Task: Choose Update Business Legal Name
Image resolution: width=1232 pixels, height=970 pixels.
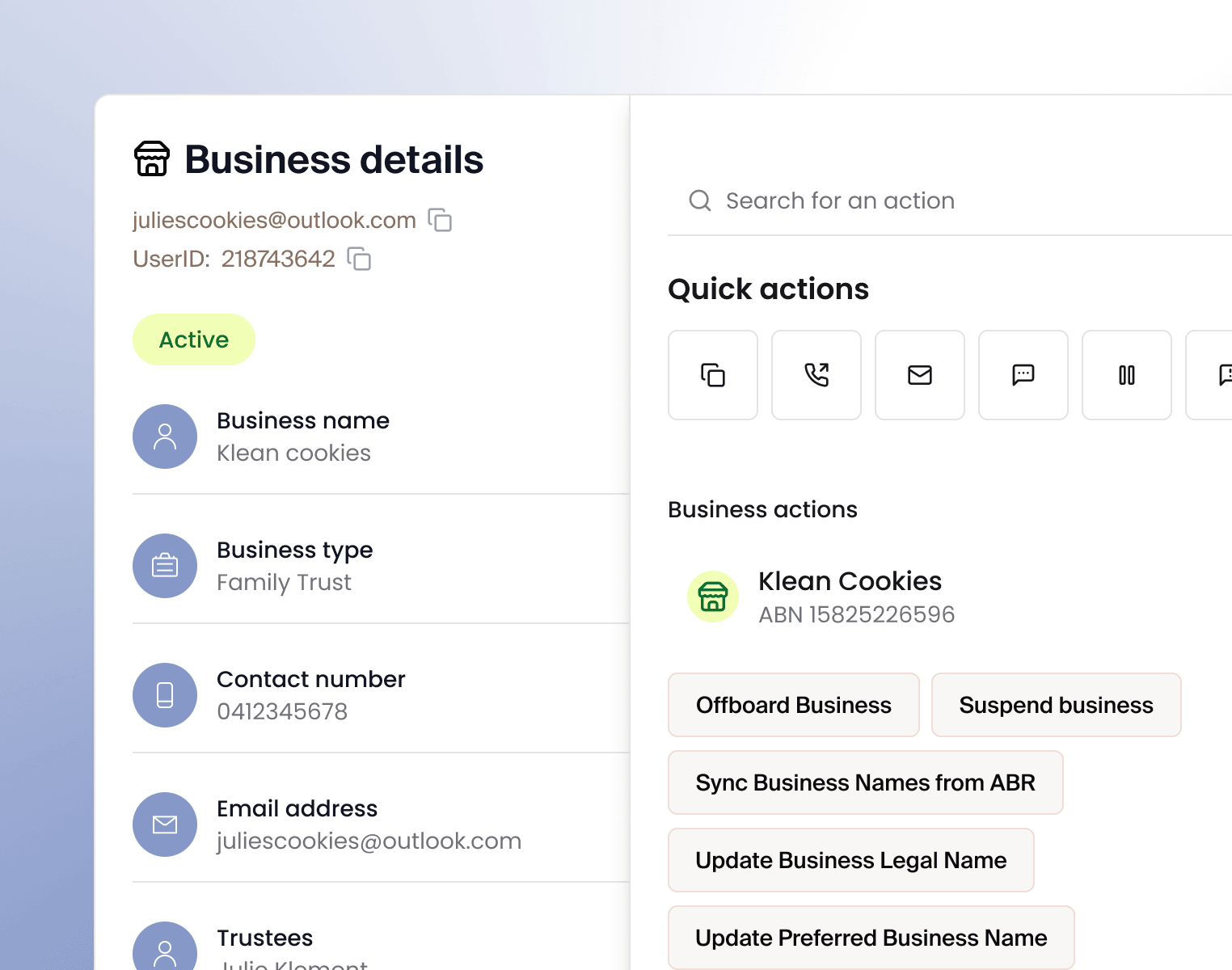Action: (x=850, y=860)
